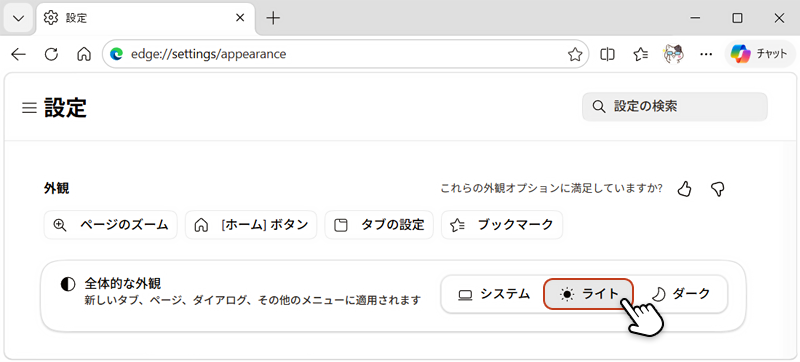Image resolution: width=800 pixels, height=362 pixels.
Task: Open Copilot チャット button
Action: [x=760, y=54]
